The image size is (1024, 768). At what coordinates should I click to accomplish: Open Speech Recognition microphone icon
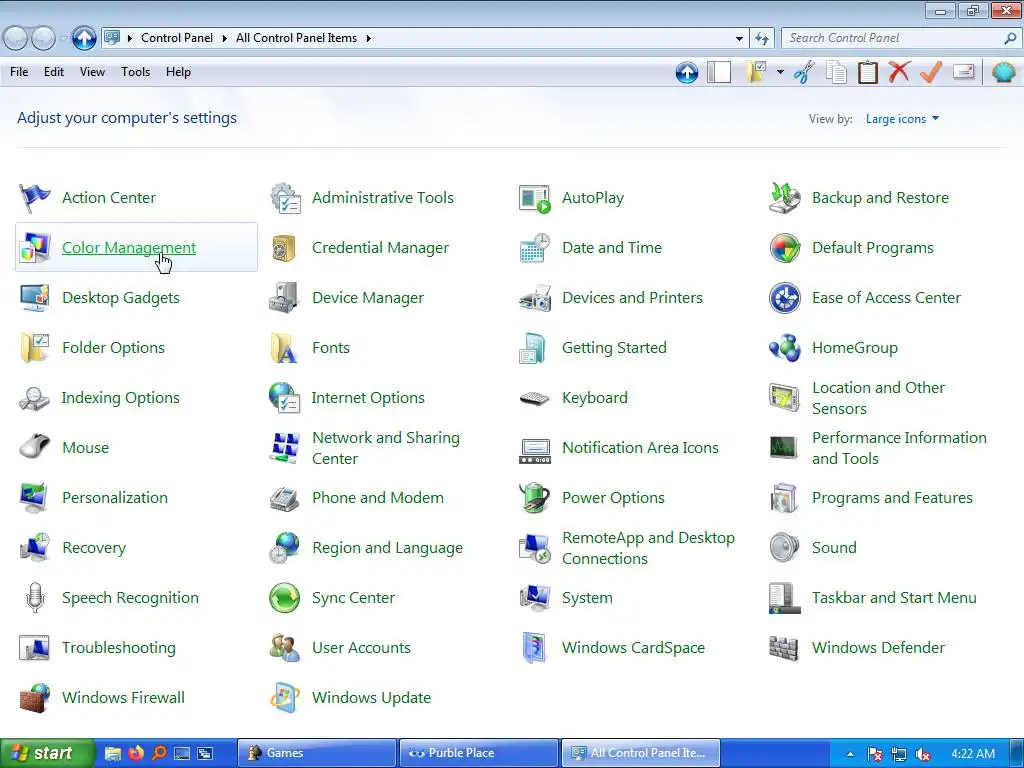(x=35, y=598)
